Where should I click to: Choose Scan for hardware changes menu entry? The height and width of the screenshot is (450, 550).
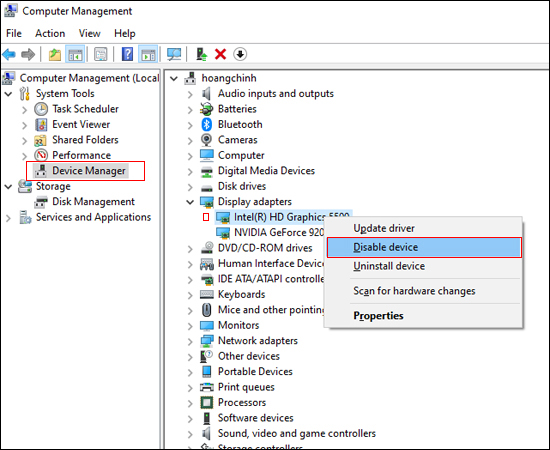click(x=424, y=291)
